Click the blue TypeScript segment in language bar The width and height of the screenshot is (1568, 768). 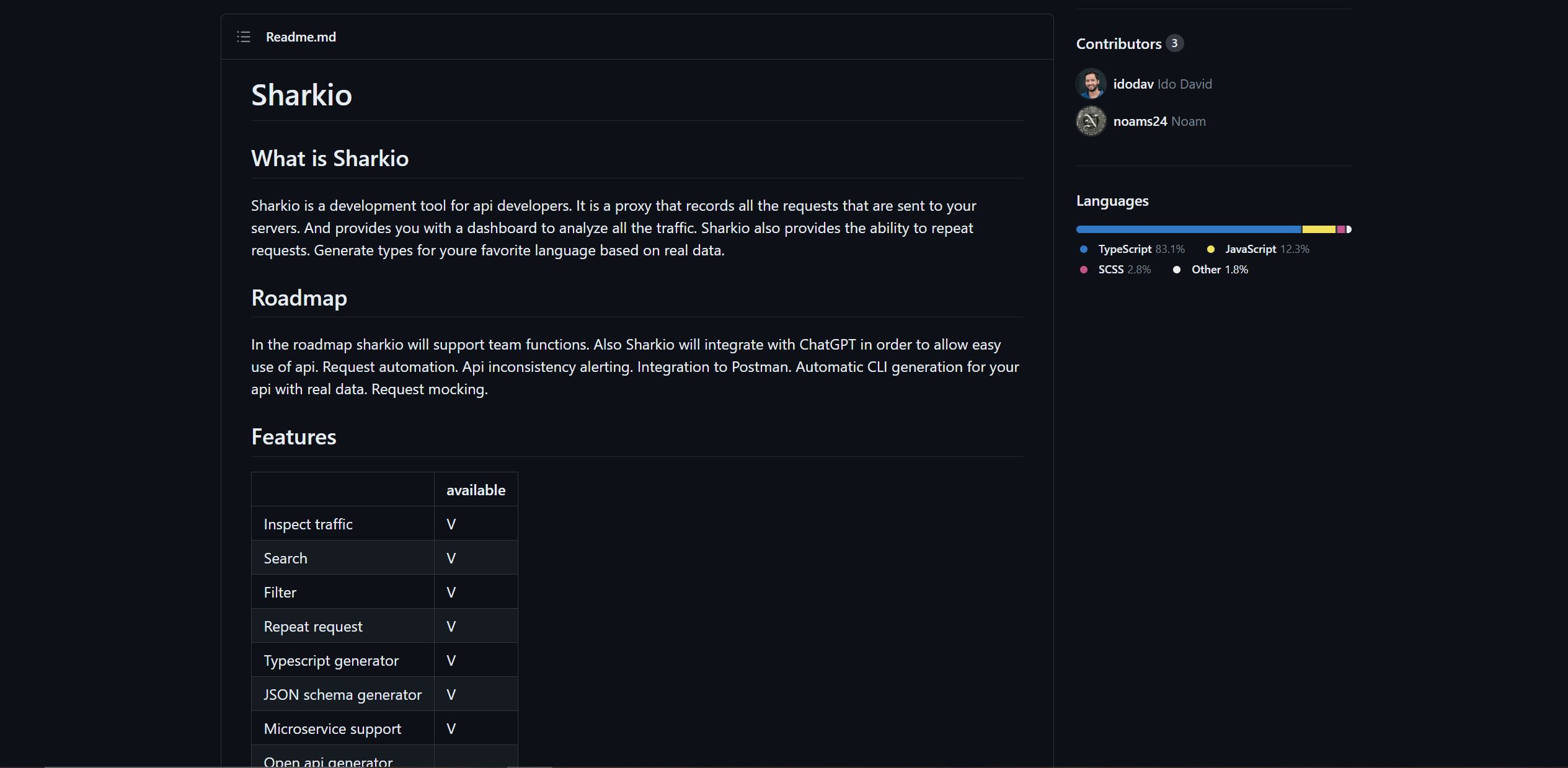tap(1188, 229)
